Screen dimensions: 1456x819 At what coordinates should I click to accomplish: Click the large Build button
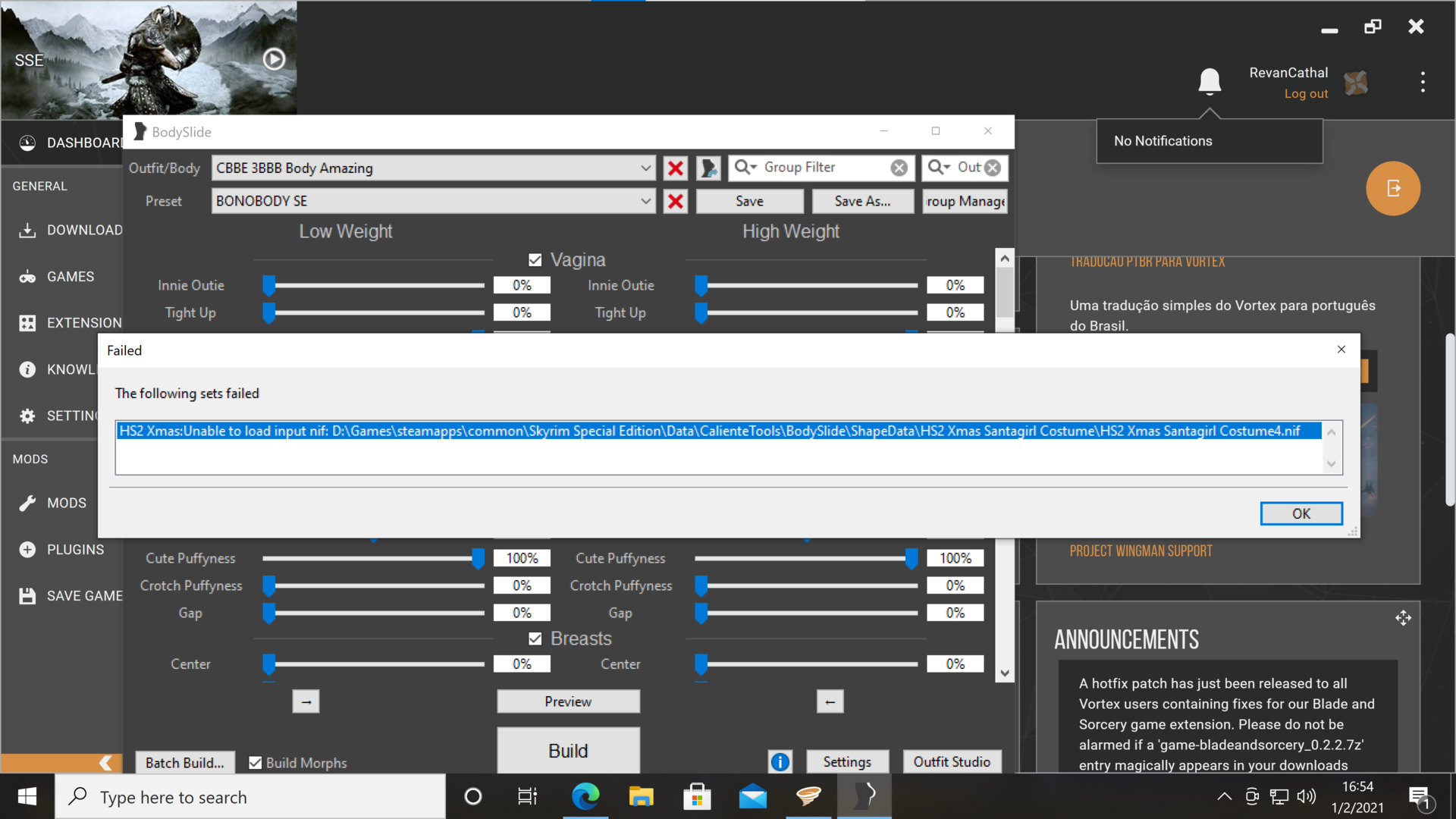click(x=568, y=751)
